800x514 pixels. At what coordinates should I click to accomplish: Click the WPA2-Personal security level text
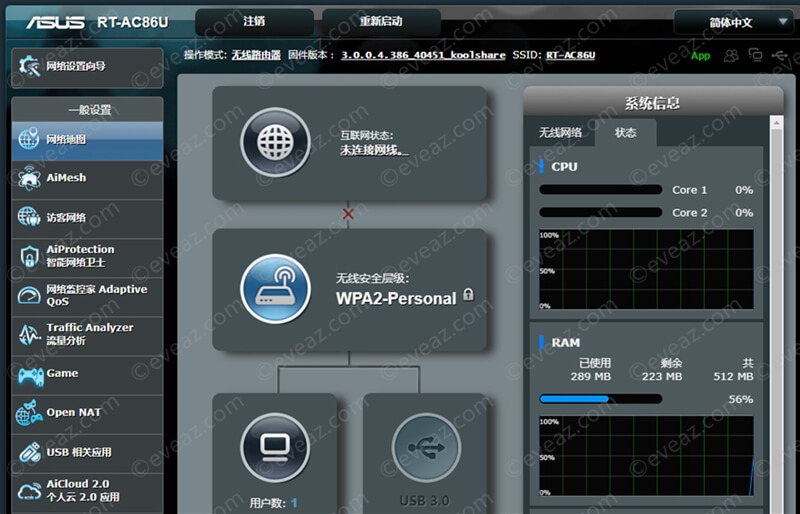click(396, 299)
